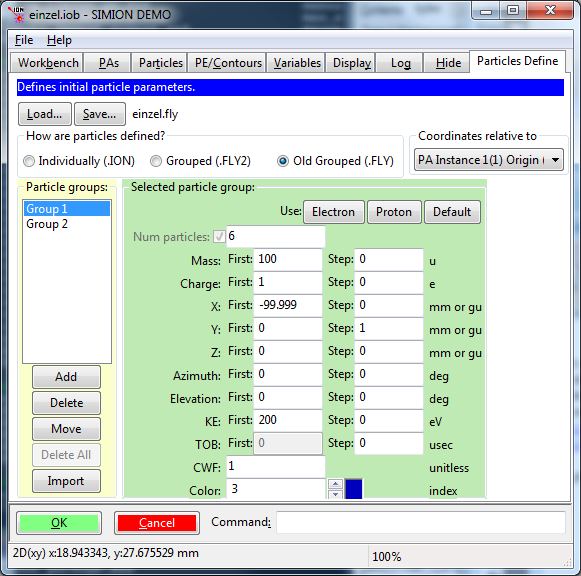581x576 pixels.
Task: Click the Azimuth First field
Action: pos(288,374)
